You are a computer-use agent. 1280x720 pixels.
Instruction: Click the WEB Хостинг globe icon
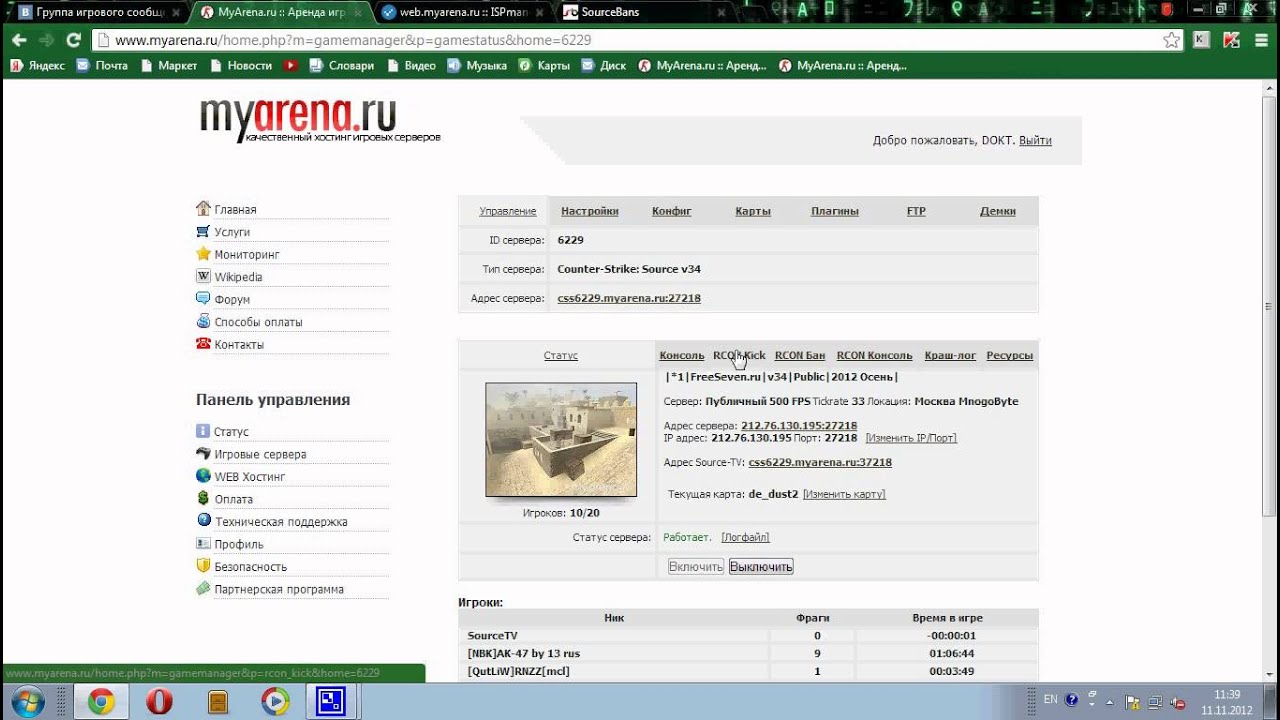[204, 476]
